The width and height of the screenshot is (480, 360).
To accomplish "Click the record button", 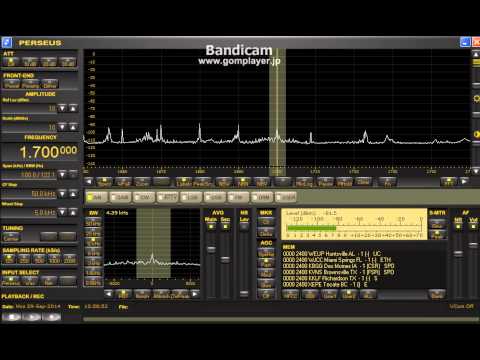I will point(52,317).
